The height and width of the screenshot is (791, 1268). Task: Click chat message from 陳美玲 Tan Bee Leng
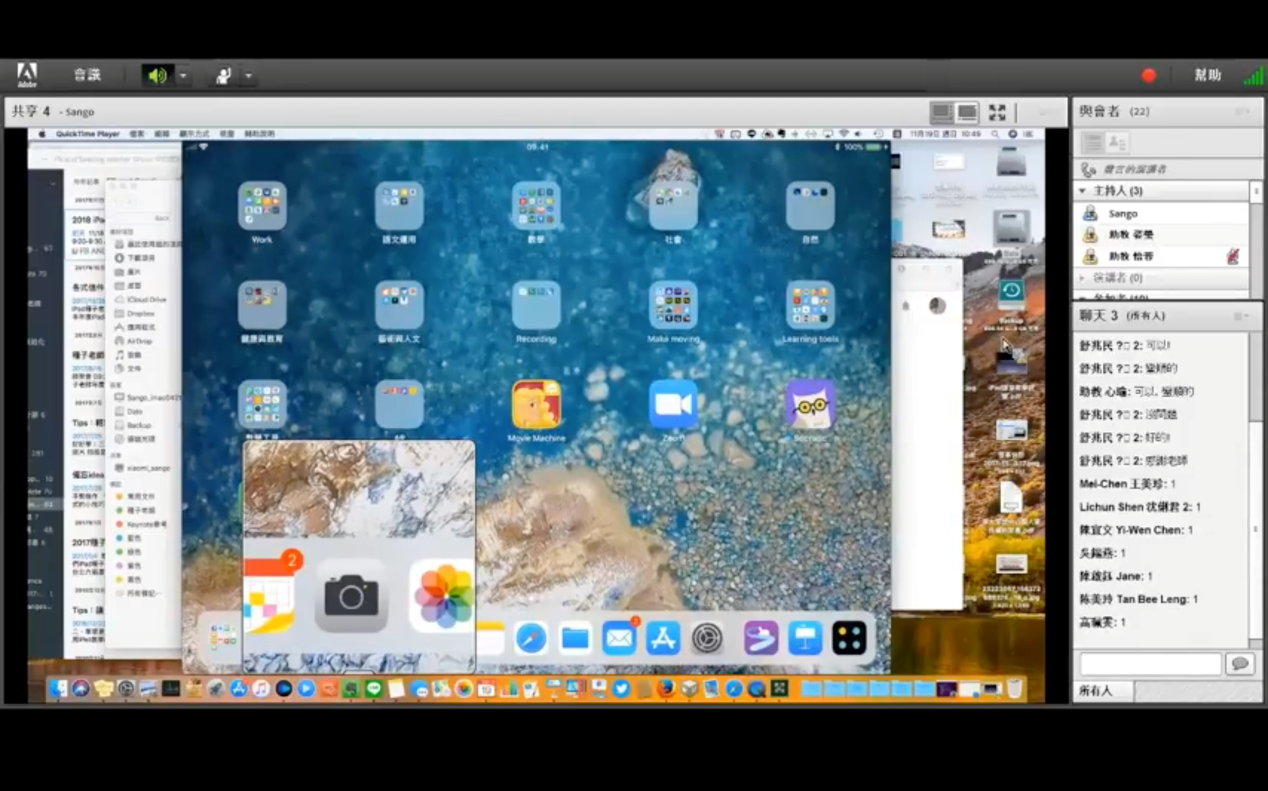tap(1138, 599)
